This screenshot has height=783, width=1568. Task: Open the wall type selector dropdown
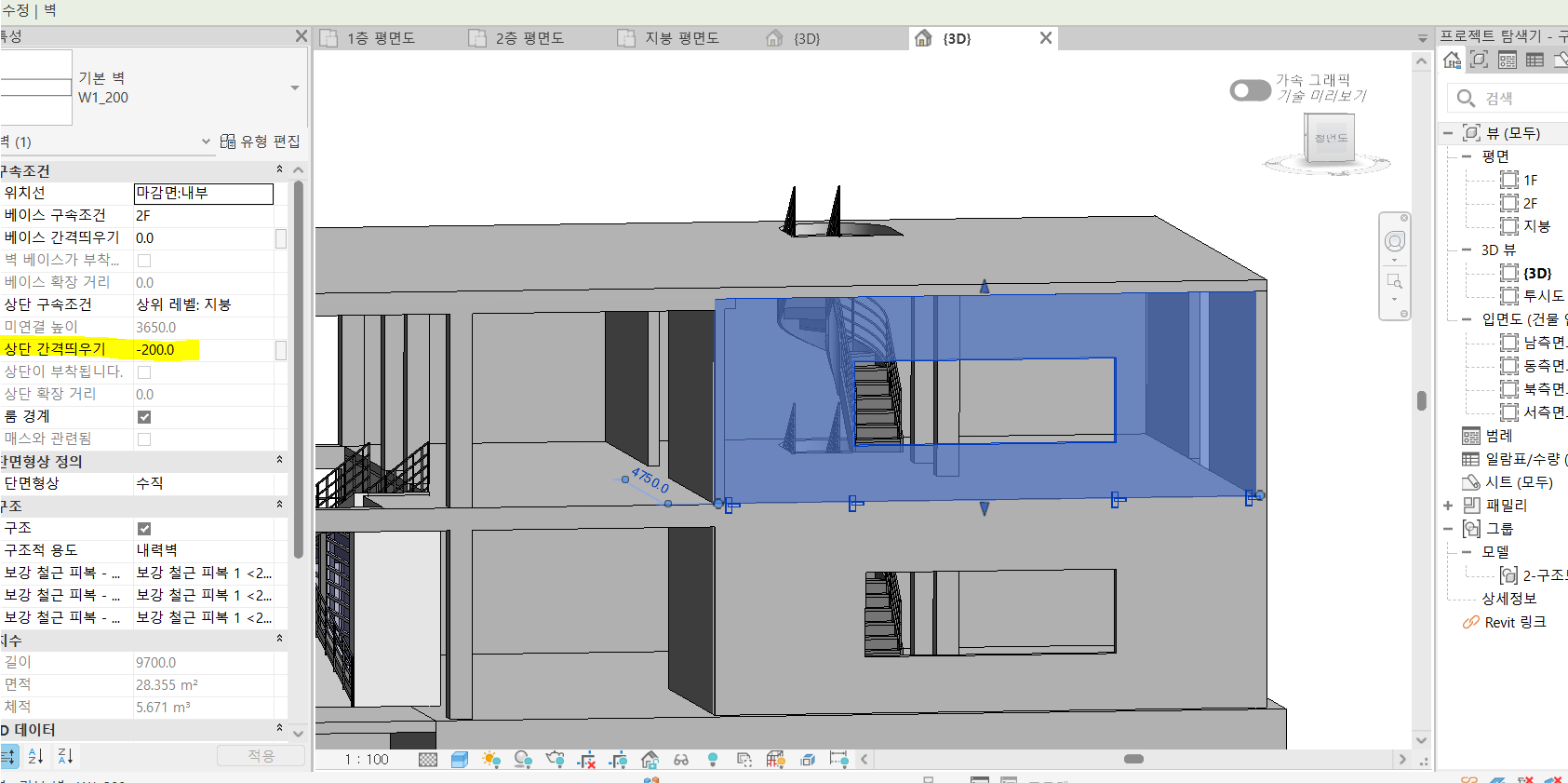pos(295,88)
